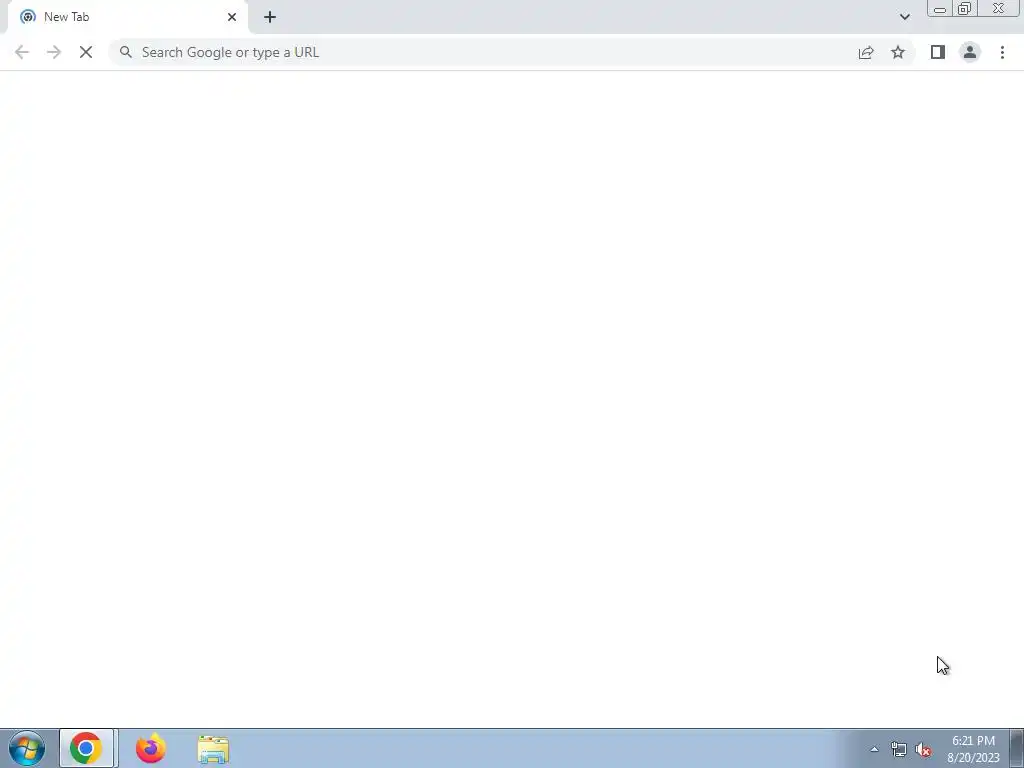Viewport: 1024px width, 768px height.
Task: Click the Show desktop strip
Action: [1017, 748]
